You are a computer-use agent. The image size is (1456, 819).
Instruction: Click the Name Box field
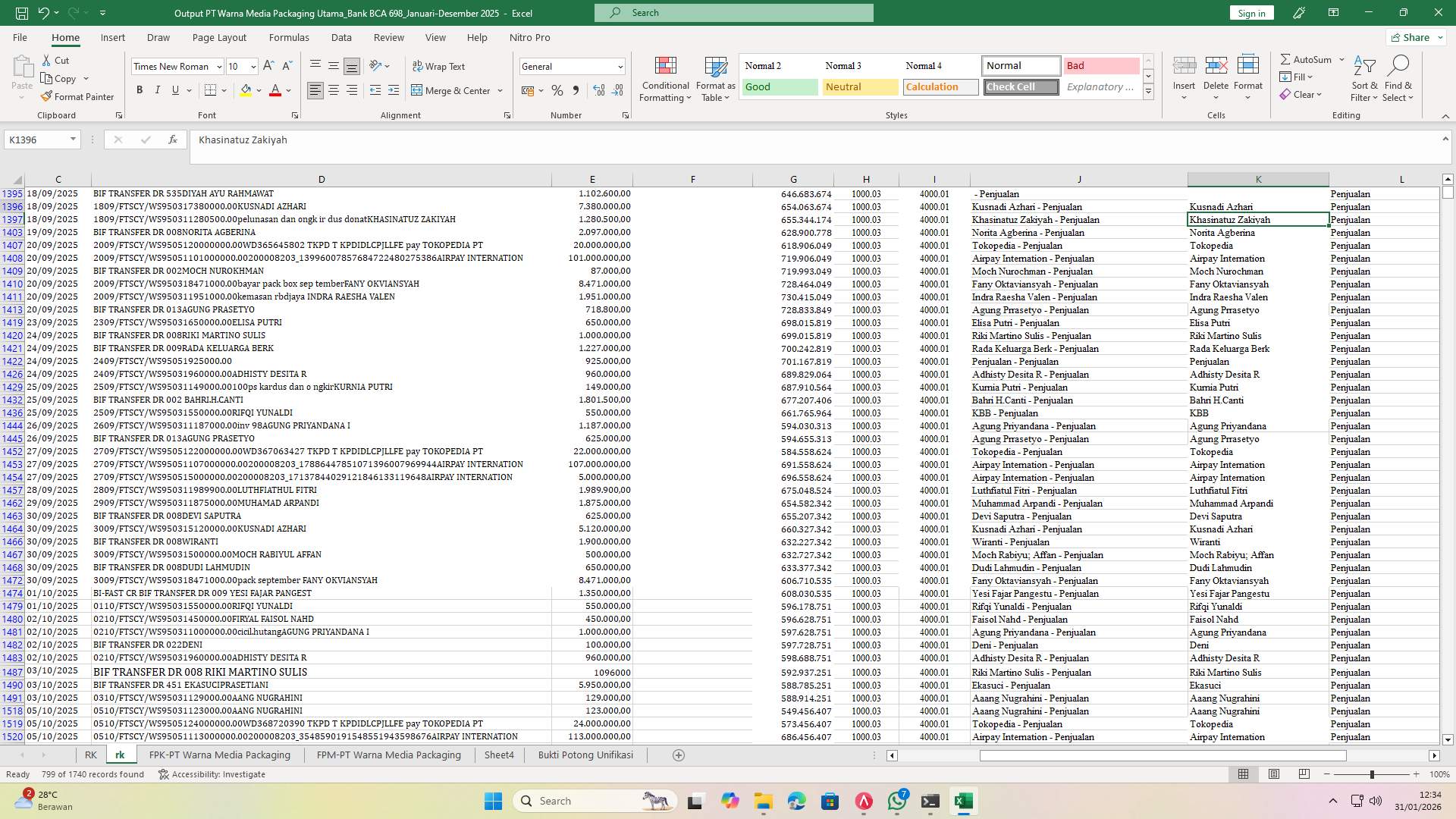pos(36,140)
